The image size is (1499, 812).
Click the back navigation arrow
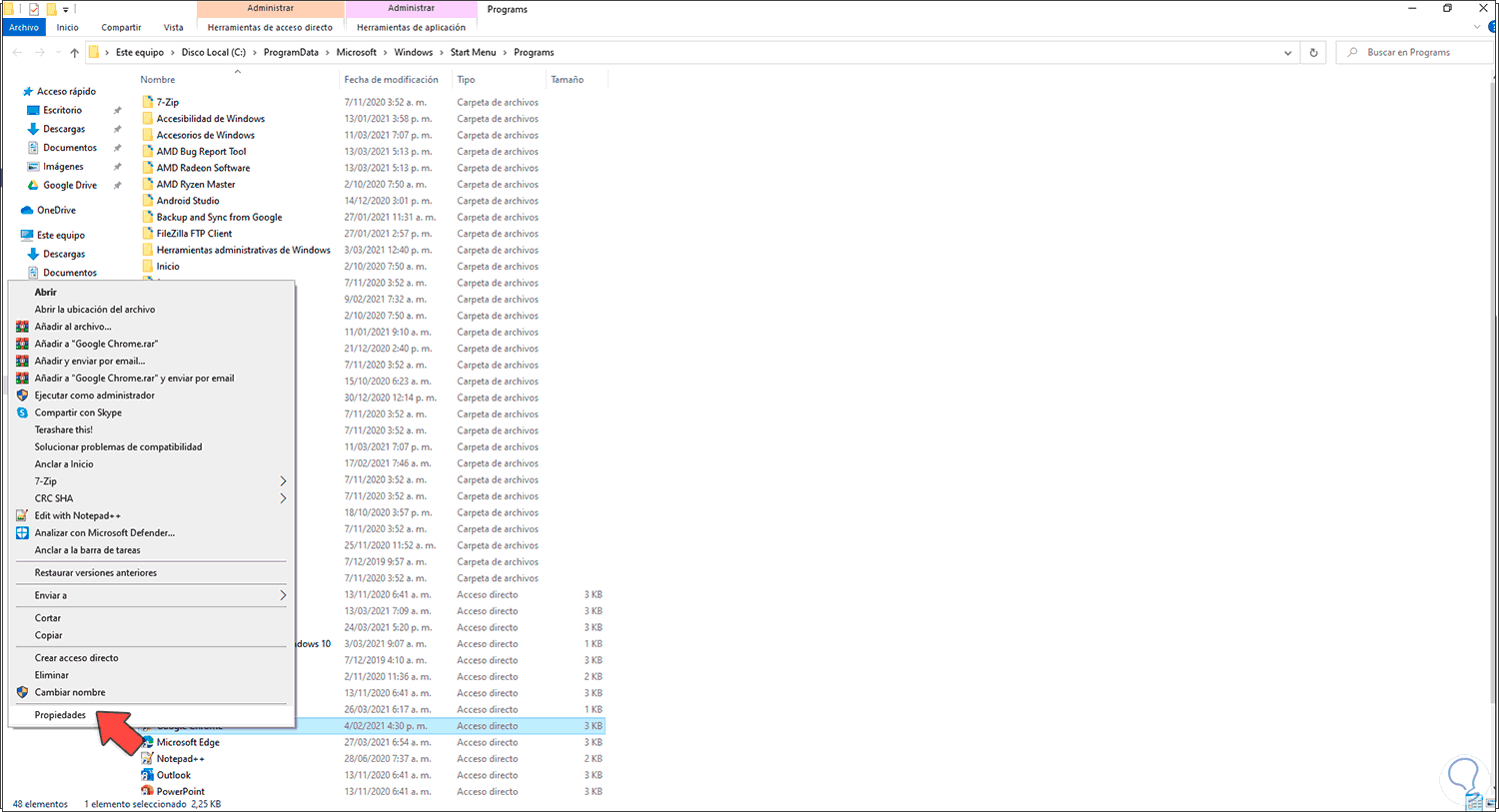tap(16, 52)
